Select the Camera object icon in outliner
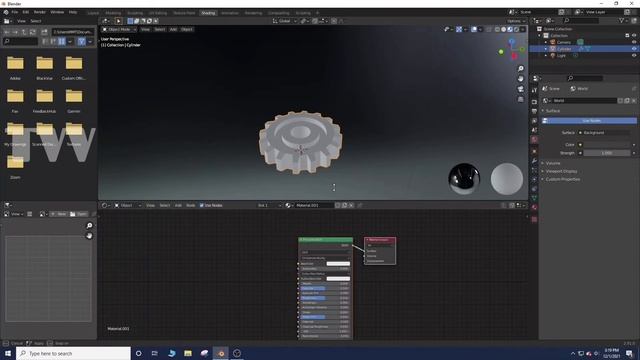 click(553, 42)
